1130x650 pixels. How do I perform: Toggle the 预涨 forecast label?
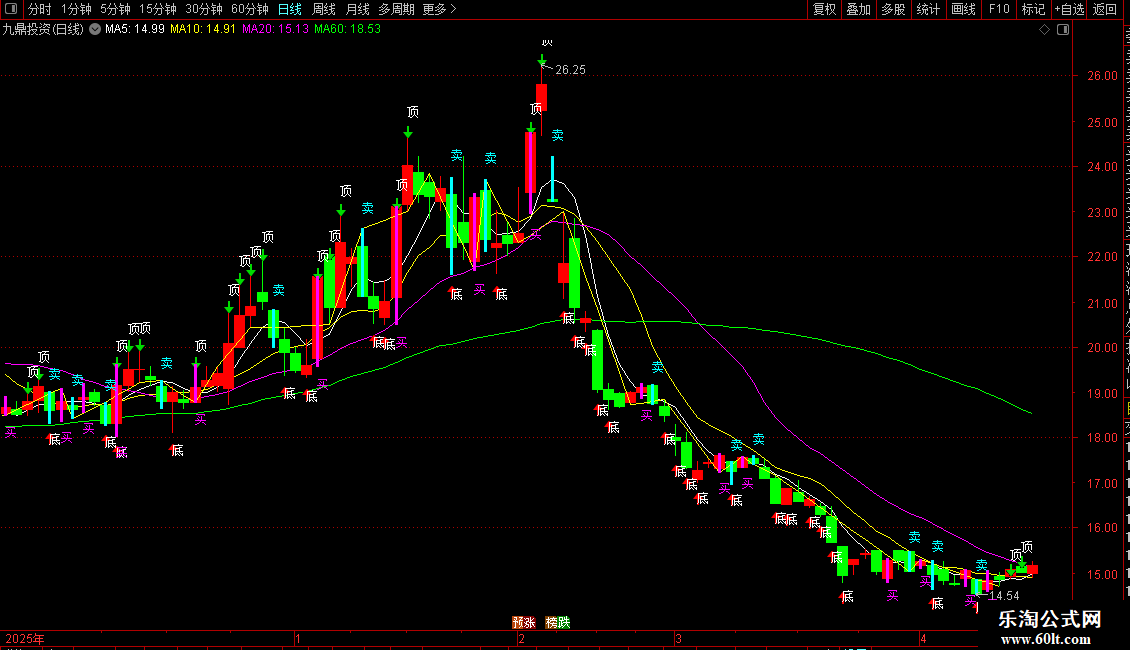pos(524,623)
